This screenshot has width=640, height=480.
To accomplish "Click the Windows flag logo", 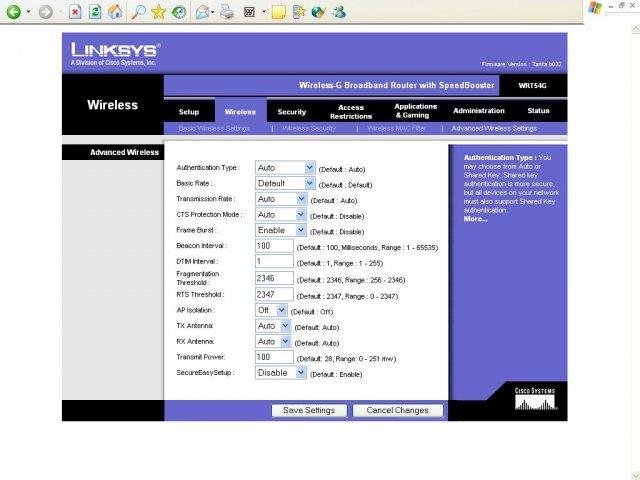I will [x=595, y=8].
